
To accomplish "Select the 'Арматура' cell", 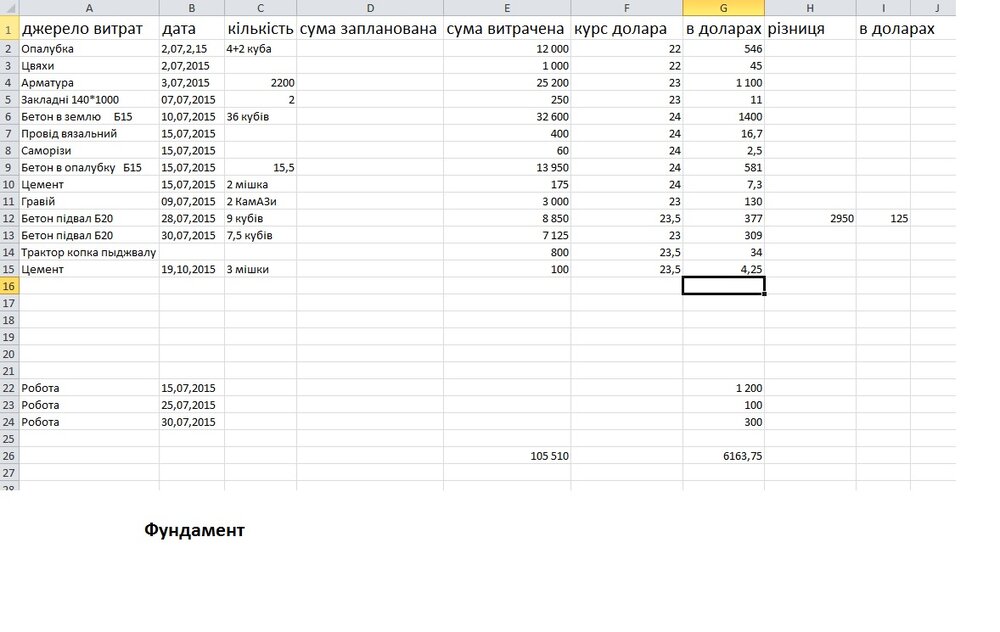I will [89, 83].
